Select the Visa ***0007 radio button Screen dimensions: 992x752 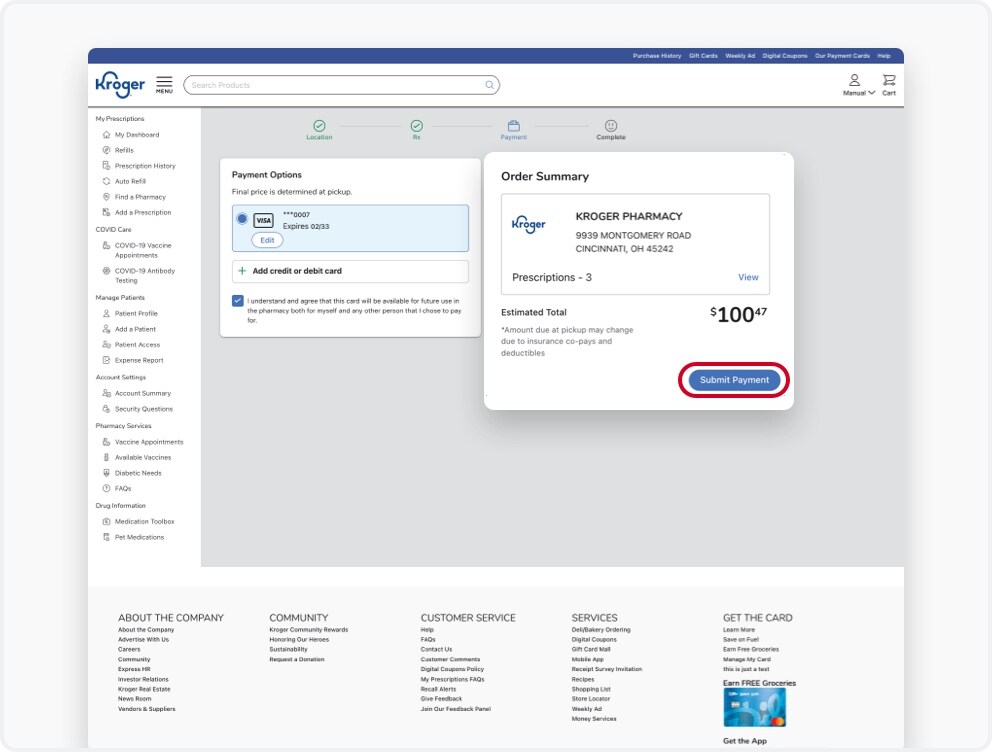point(242,219)
